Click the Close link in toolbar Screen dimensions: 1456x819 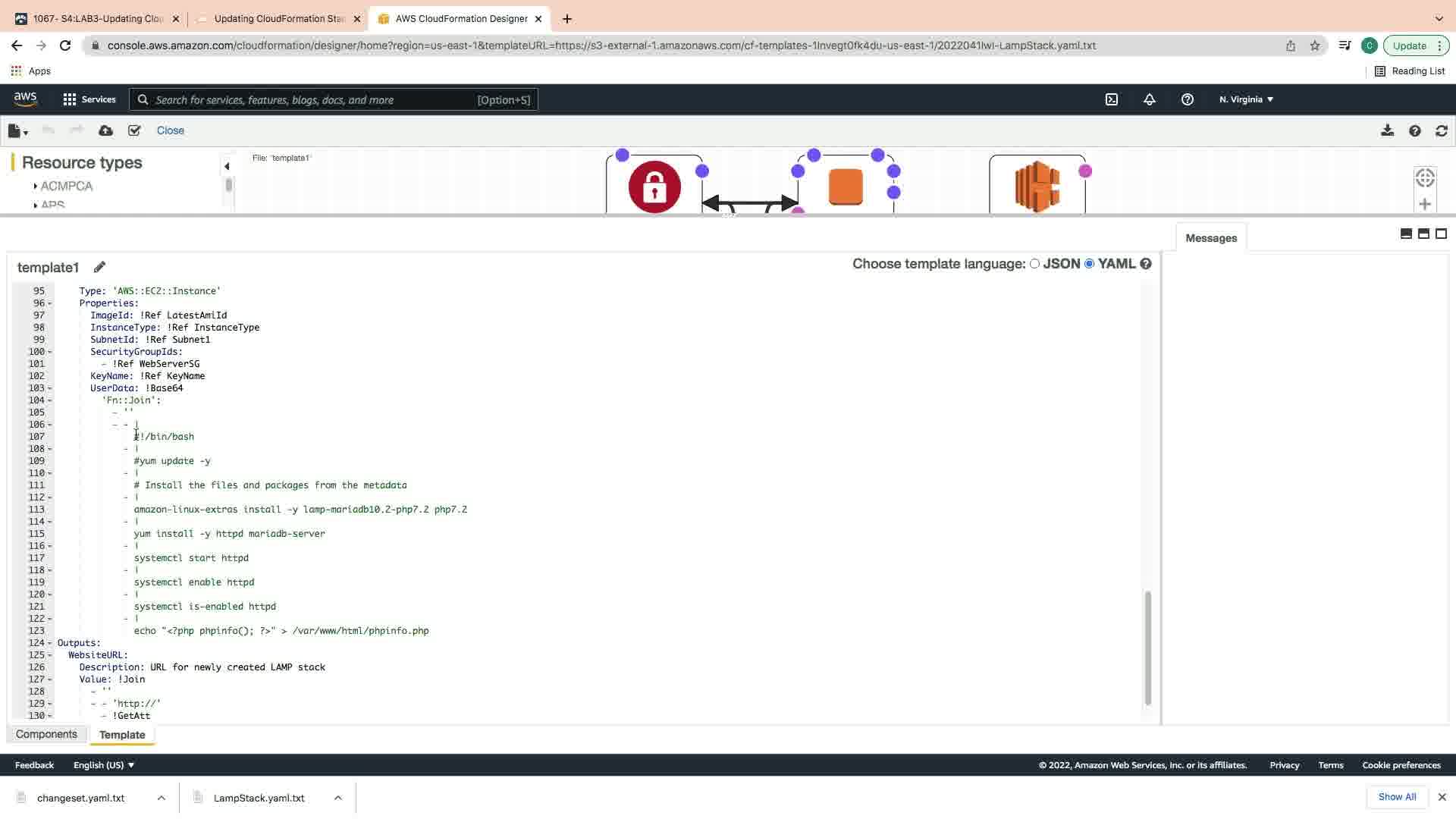tap(170, 130)
